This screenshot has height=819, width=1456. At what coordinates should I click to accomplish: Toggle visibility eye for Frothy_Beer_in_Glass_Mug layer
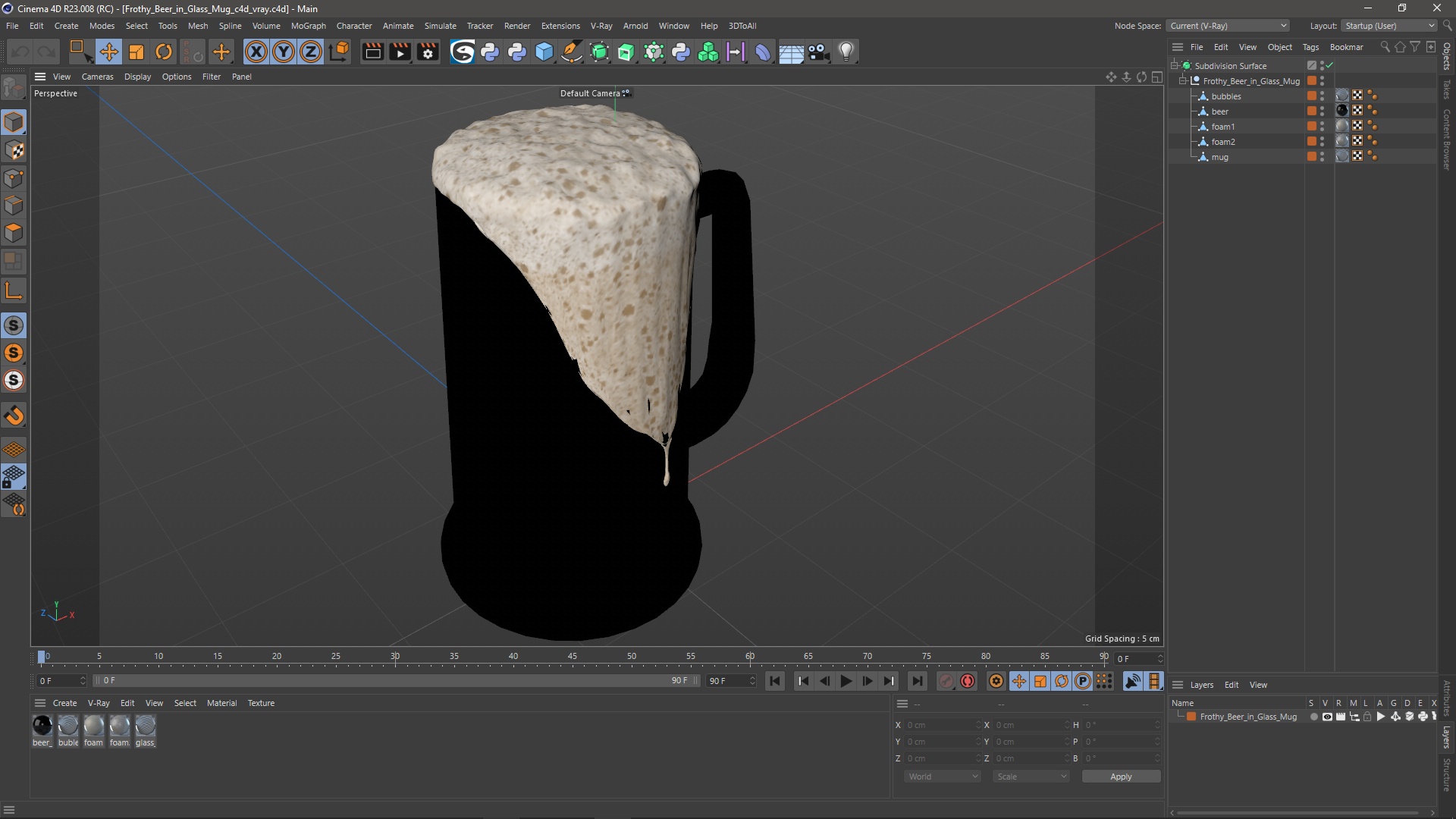(x=1327, y=717)
